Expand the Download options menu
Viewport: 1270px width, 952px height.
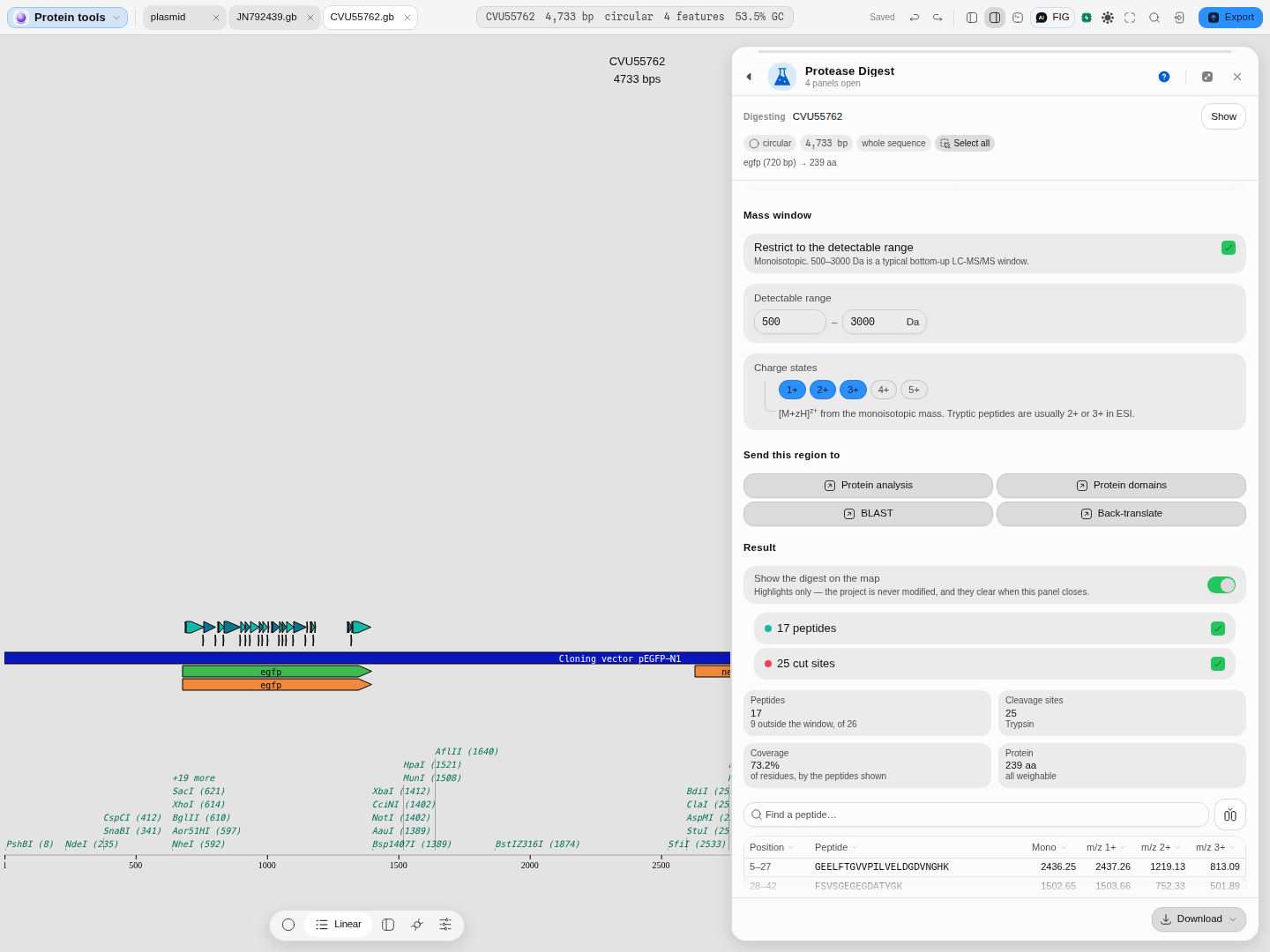[1199, 919]
